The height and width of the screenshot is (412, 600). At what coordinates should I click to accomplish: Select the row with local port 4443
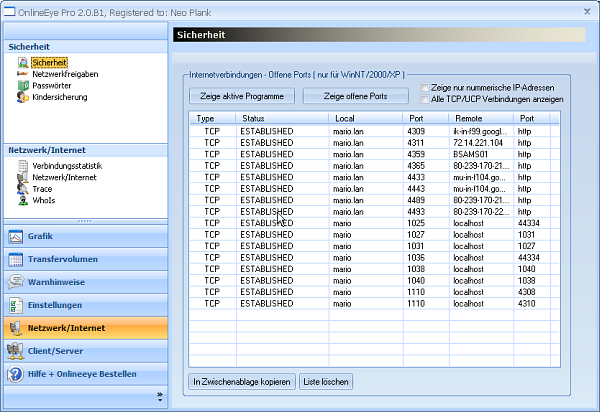click(374, 189)
